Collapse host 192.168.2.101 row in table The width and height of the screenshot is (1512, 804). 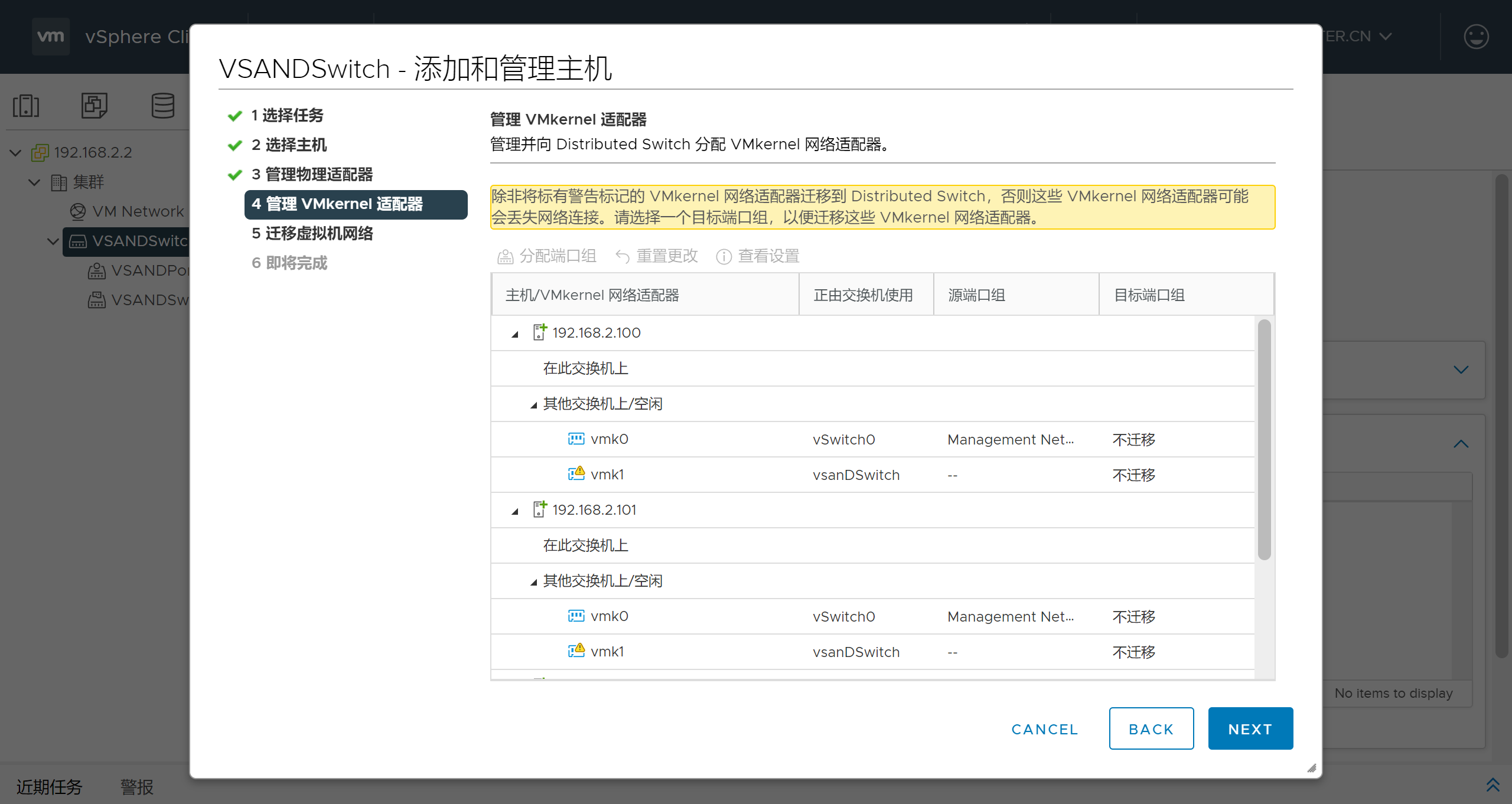pos(515,511)
